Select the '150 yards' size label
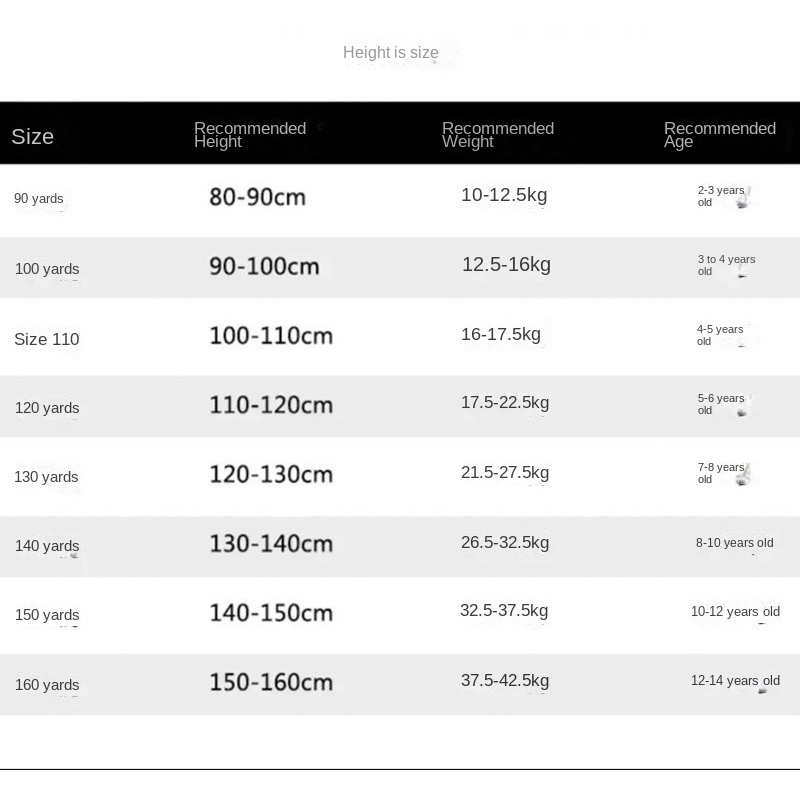This screenshot has height=800, width=800. tap(47, 615)
